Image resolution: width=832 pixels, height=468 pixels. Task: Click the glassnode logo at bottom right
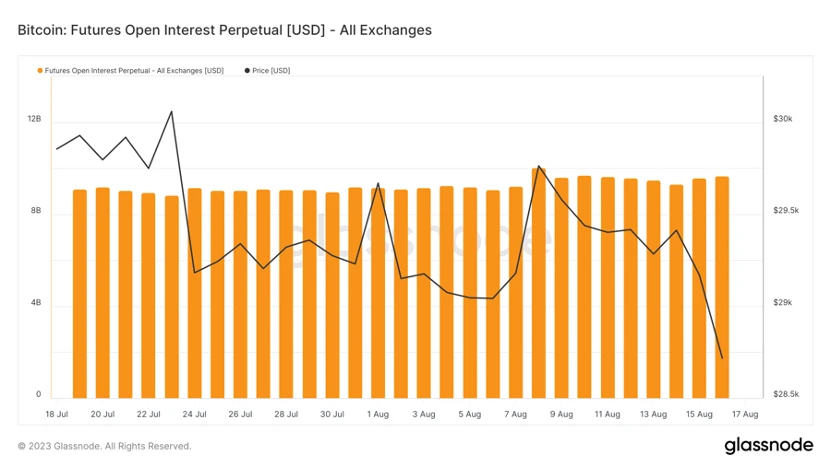[x=766, y=445]
